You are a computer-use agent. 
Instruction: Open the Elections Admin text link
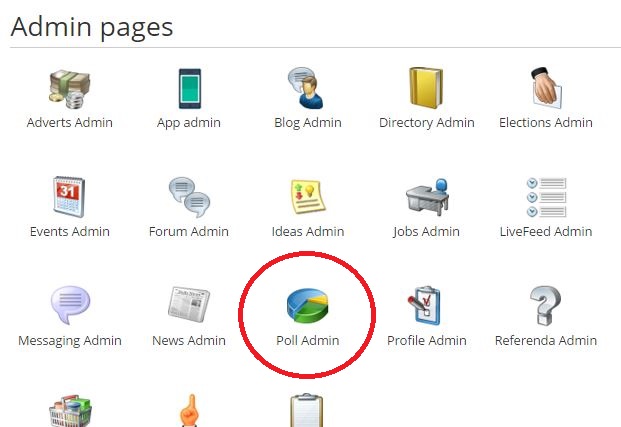click(546, 122)
